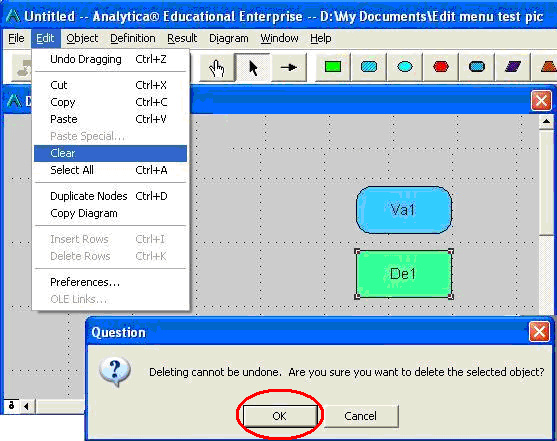
Task: Pick the green rectangle Decision node
Action: (333, 67)
